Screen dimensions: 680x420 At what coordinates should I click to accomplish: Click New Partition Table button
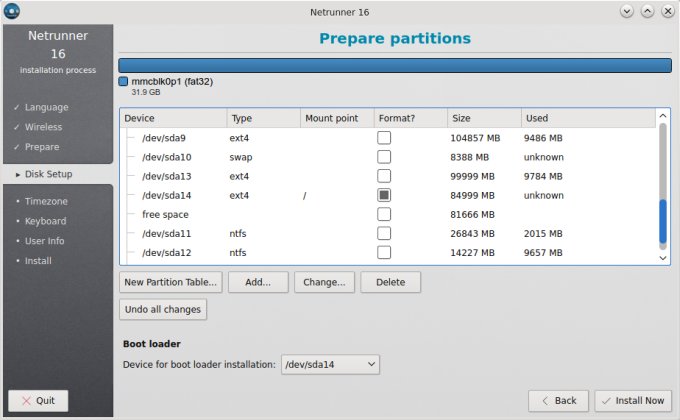pos(170,282)
